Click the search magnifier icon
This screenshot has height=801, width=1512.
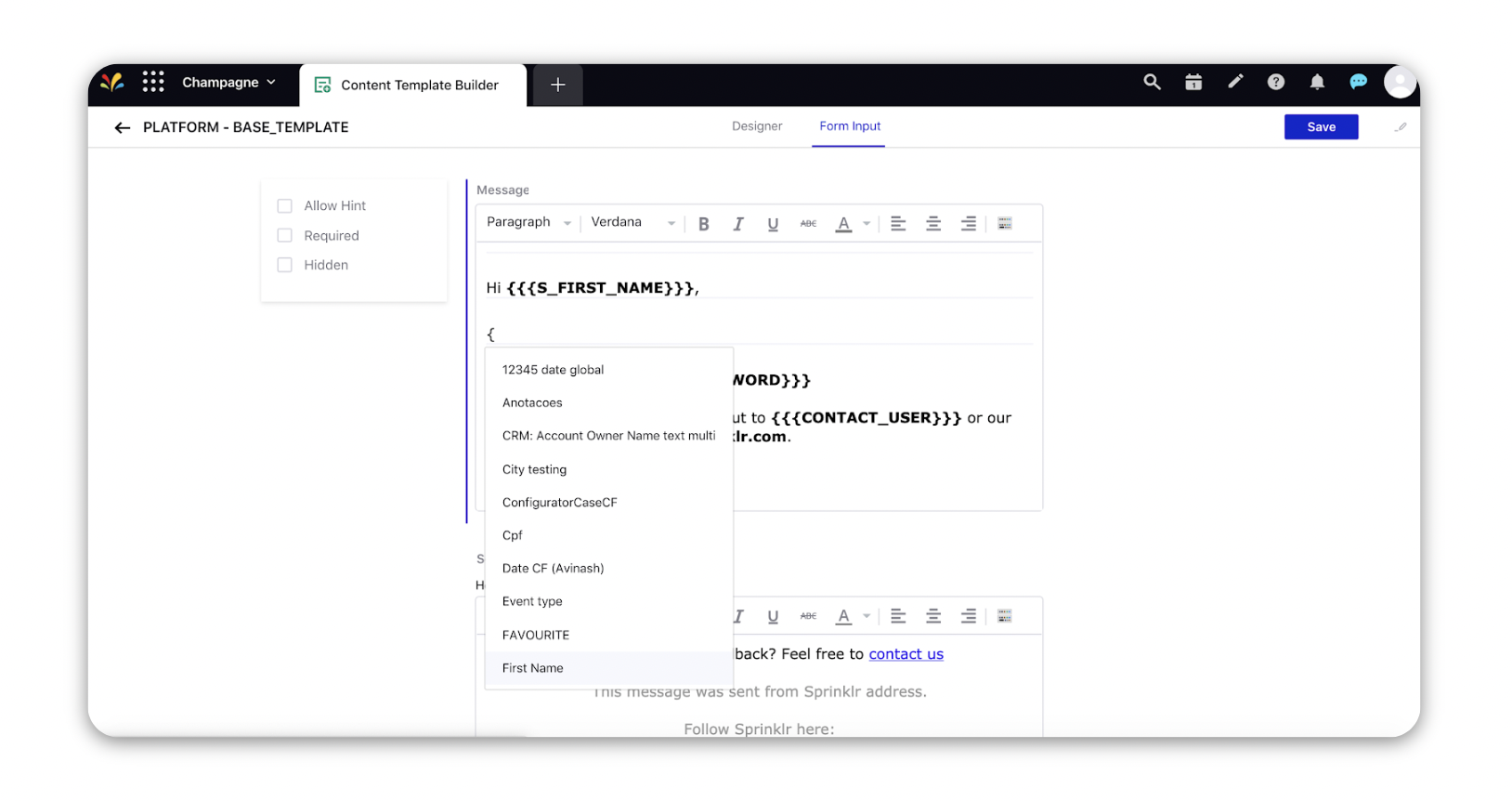coord(1152,83)
